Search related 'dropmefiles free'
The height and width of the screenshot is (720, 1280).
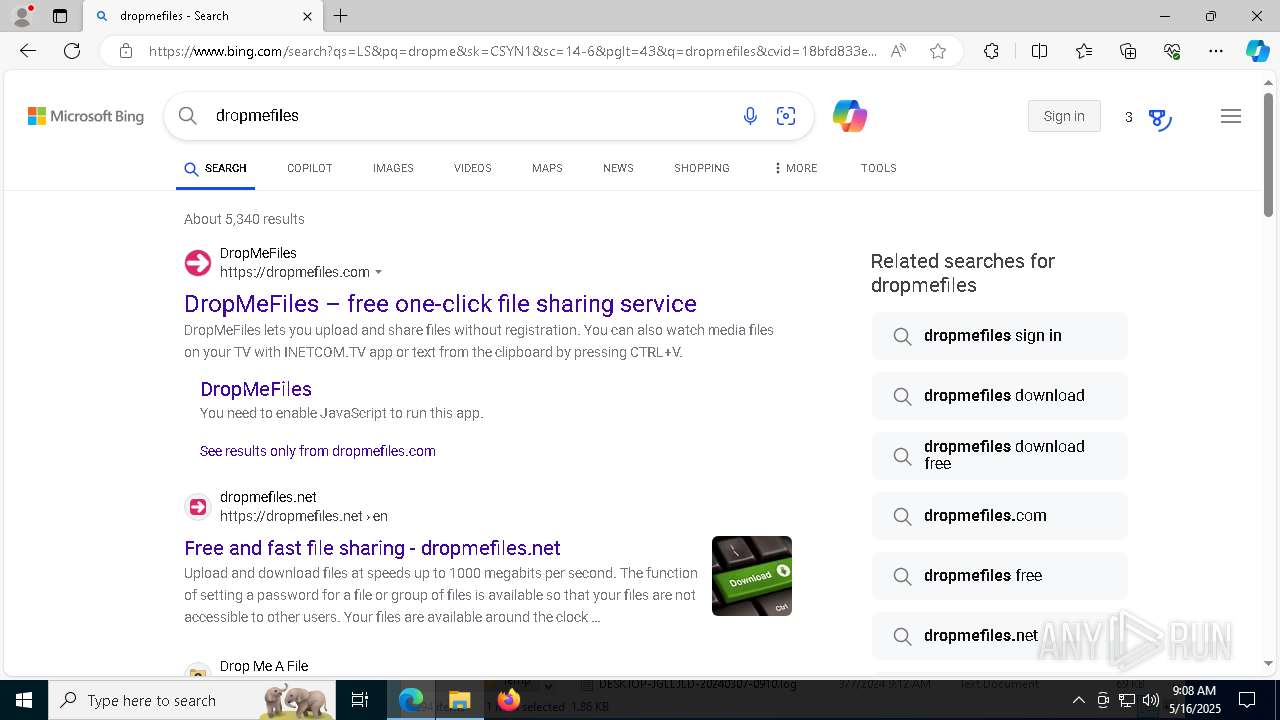(x=999, y=576)
